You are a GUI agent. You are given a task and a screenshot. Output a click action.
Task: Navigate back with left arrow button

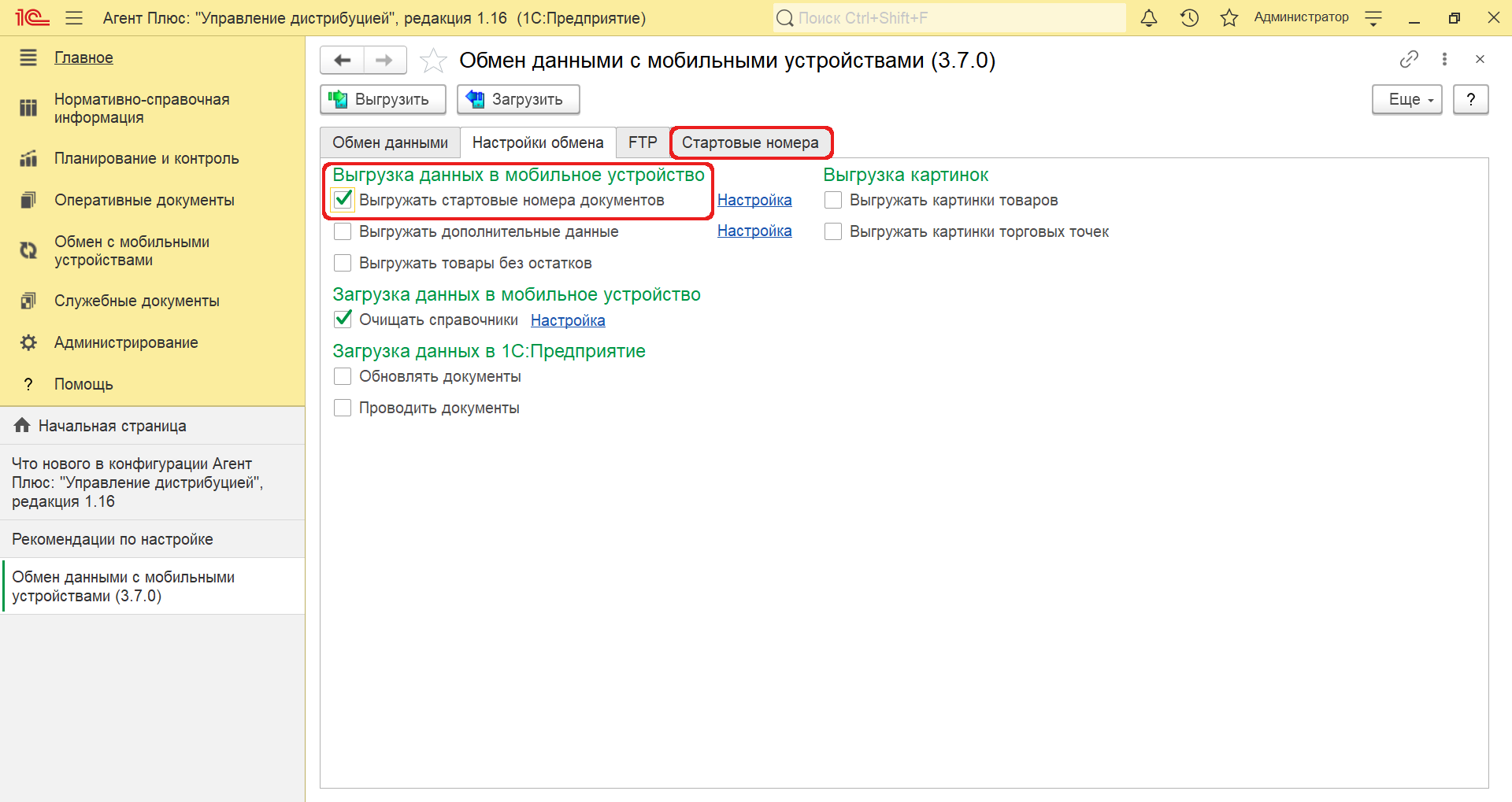point(343,60)
